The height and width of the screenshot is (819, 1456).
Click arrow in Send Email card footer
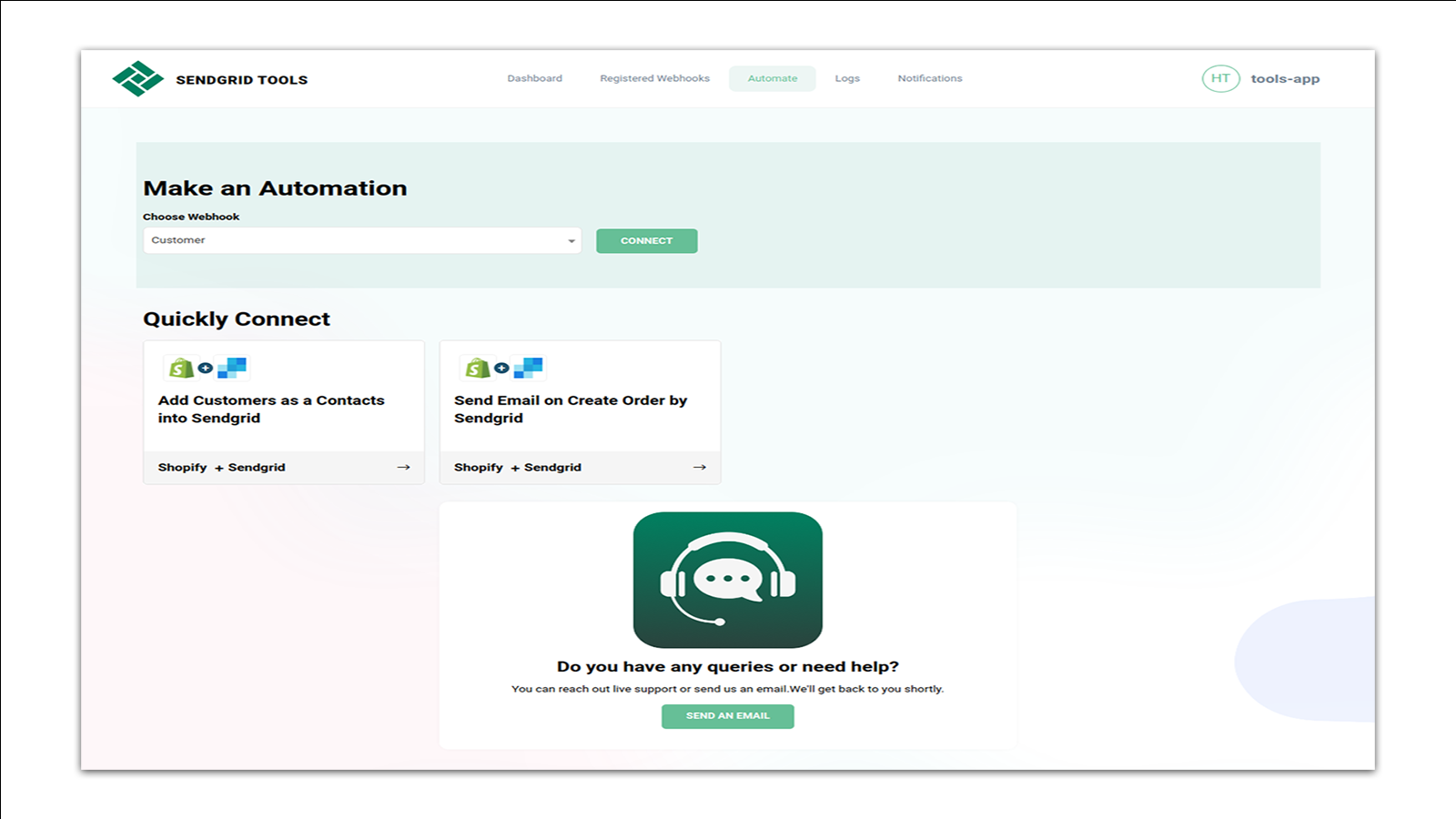tap(699, 468)
